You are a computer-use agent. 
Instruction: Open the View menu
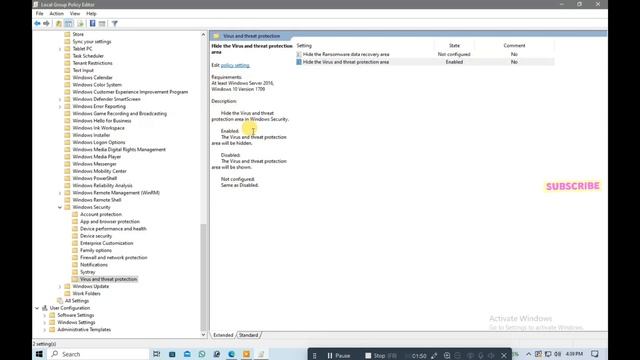click(75, 14)
